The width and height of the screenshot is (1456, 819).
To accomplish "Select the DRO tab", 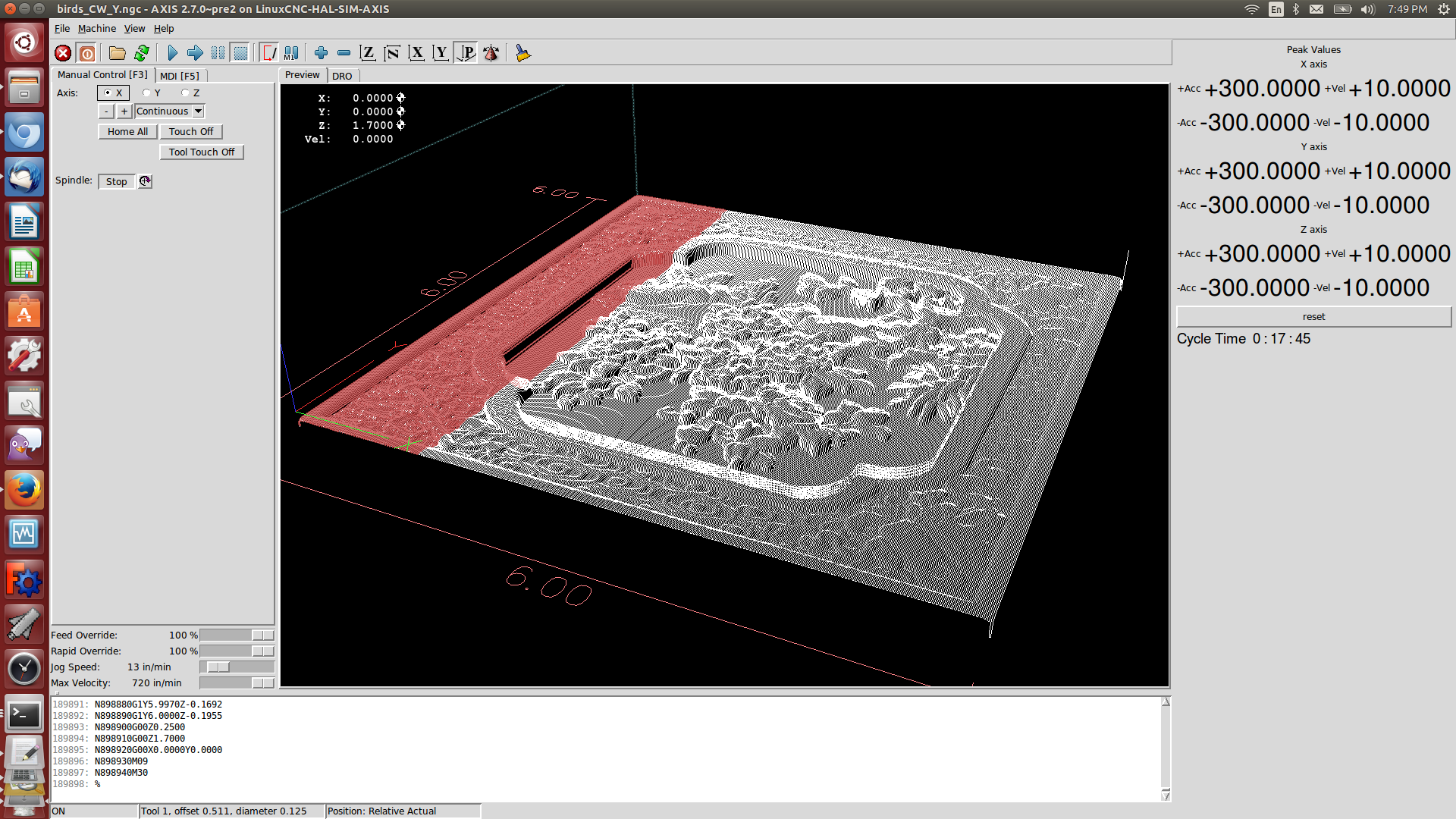I will click(342, 76).
